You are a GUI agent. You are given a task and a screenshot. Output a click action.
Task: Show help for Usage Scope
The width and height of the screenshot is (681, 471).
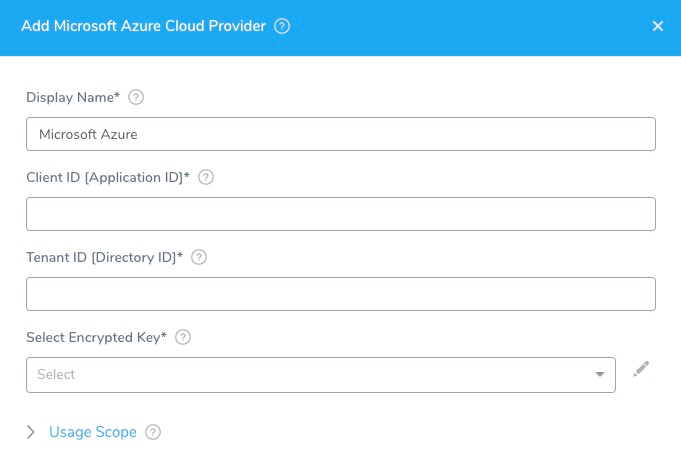click(153, 432)
